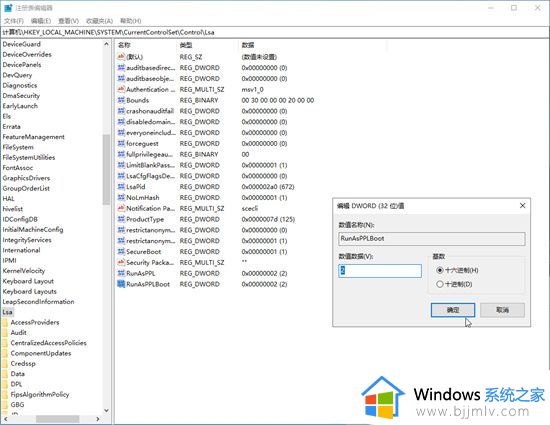Viewport: 550px width, 425px height.
Task: Open the 帮助(H) menu
Action: [x=130, y=21]
